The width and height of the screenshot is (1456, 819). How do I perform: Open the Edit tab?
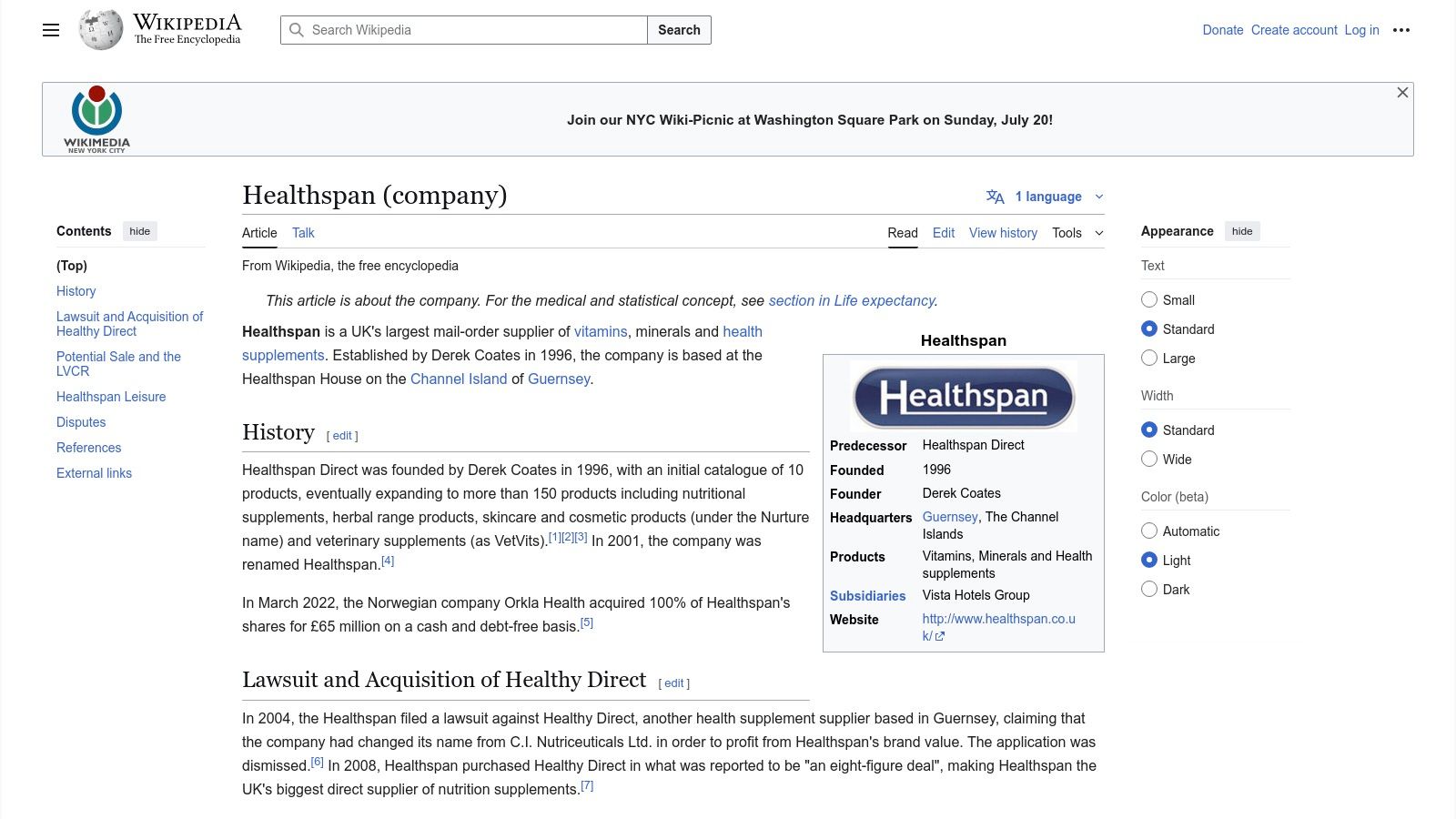pos(944,233)
